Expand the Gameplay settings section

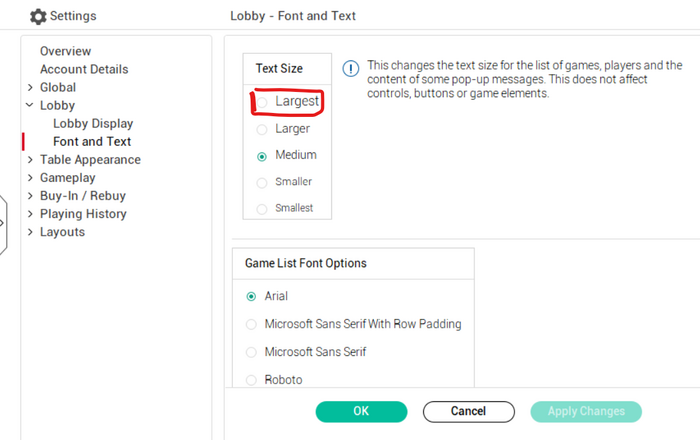tap(30, 178)
